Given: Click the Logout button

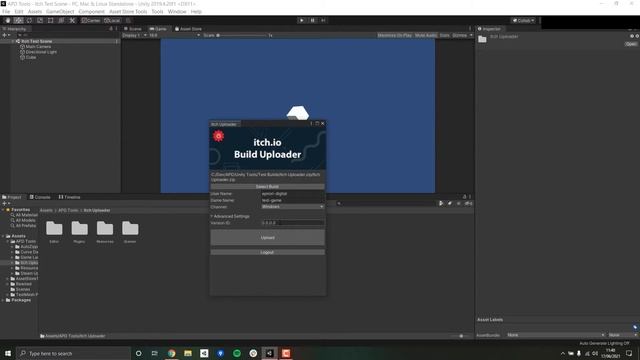Looking at the screenshot, I should pyautogui.click(x=267, y=252).
